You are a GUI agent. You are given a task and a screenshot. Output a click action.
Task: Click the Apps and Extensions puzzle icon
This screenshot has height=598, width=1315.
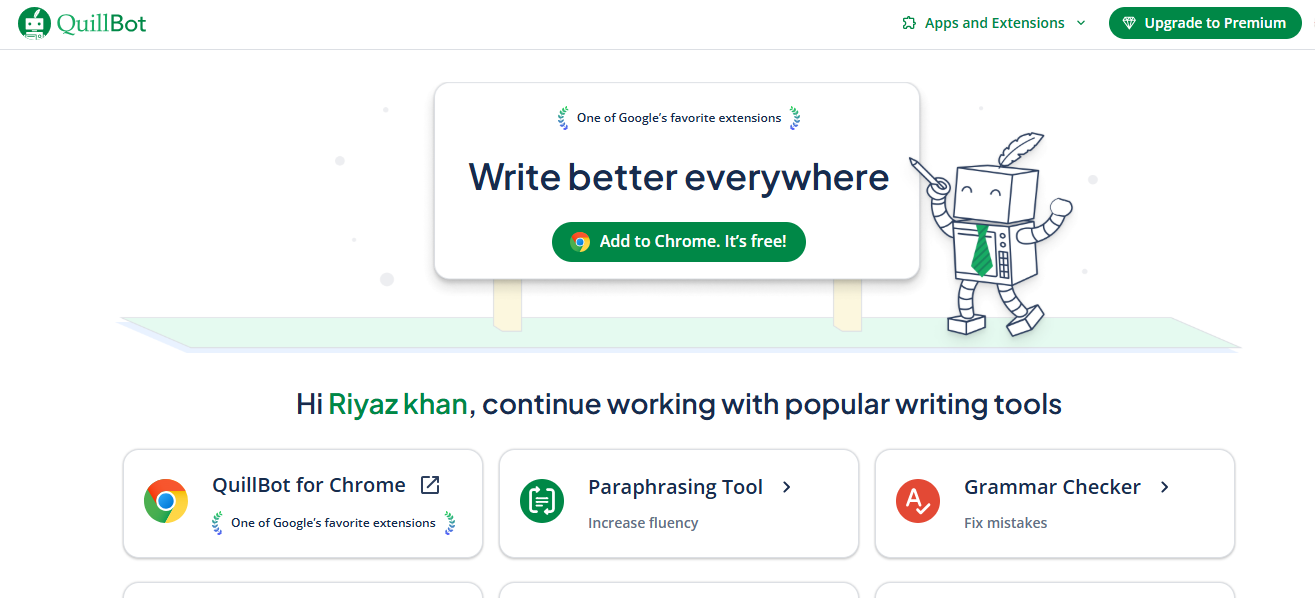(908, 23)
